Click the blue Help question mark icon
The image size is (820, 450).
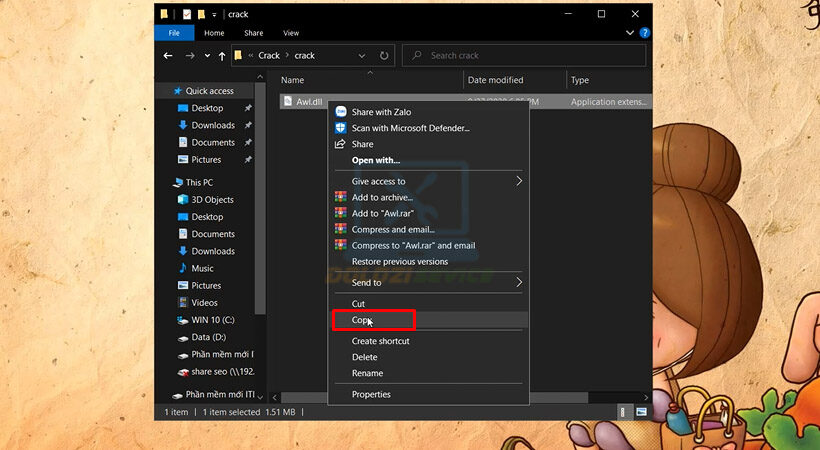pyautogui.click(x=645, y=33)
